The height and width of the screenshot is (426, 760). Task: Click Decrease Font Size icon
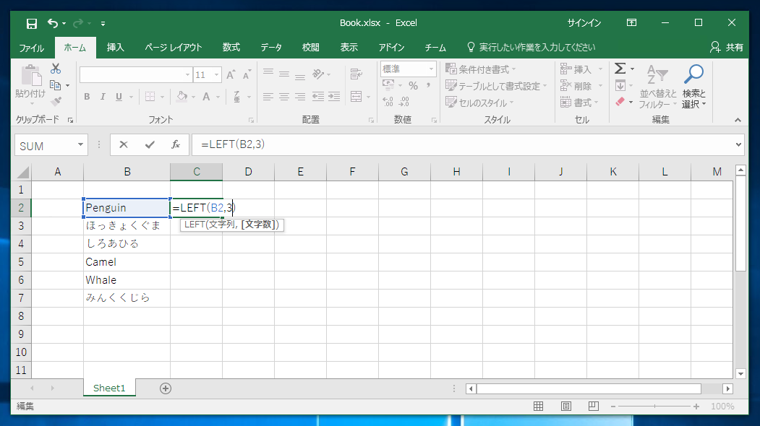pos(247,75)
